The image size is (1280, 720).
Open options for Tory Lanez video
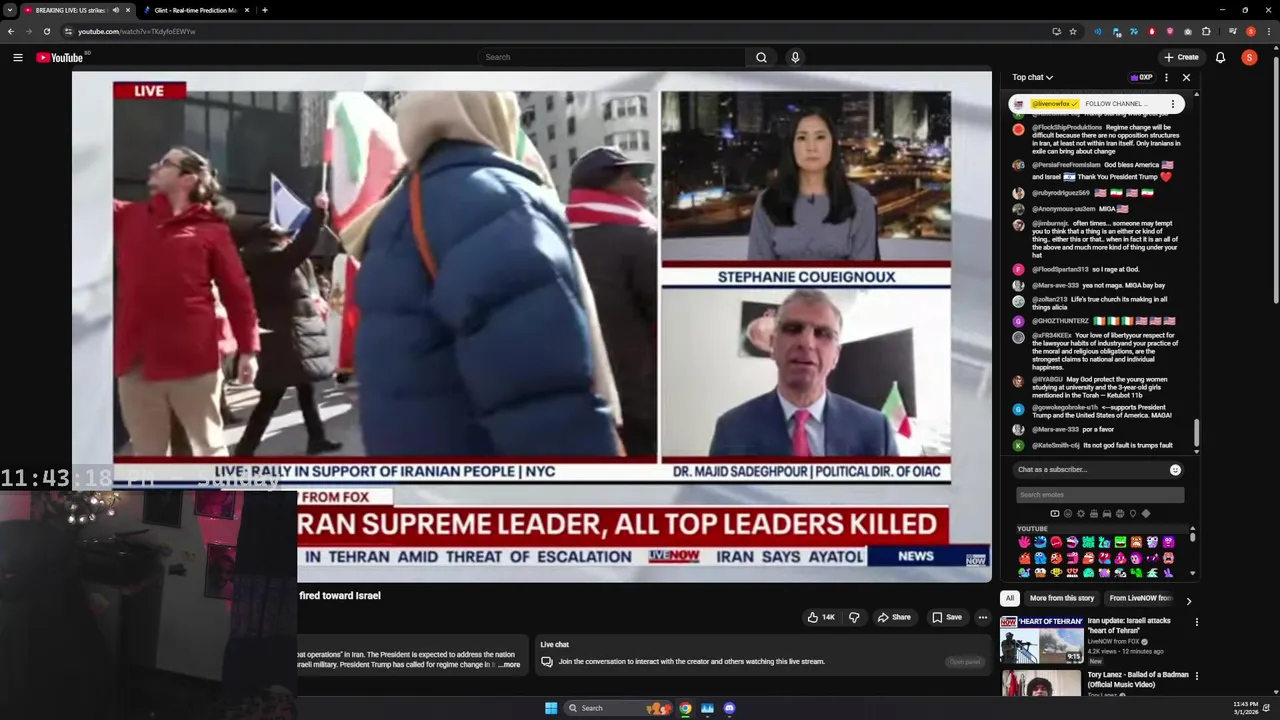tap(1196, 676)
